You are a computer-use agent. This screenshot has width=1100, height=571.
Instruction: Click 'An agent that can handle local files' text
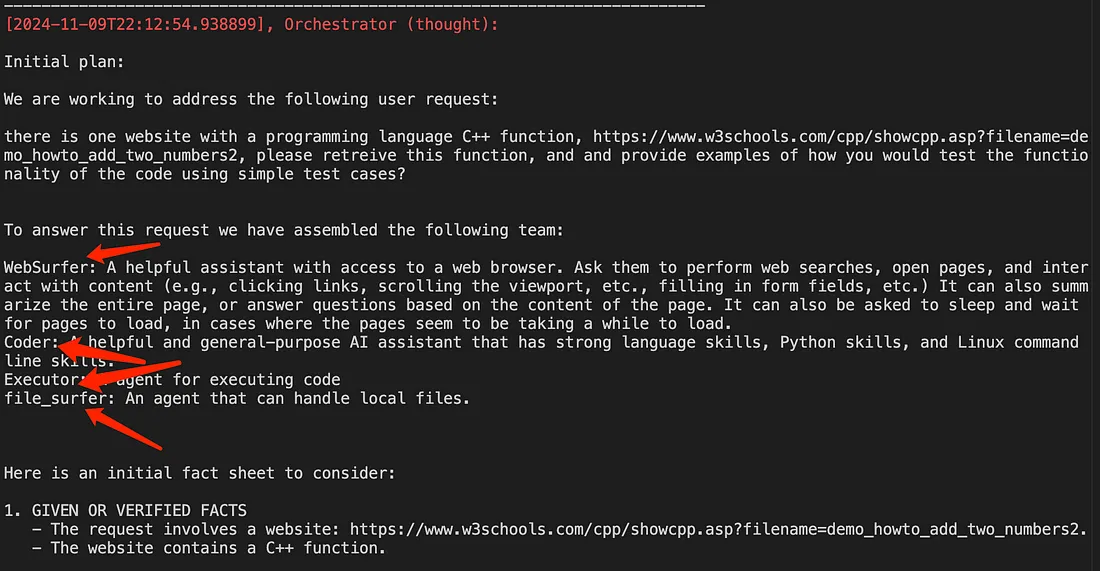(x=297, y=398)
